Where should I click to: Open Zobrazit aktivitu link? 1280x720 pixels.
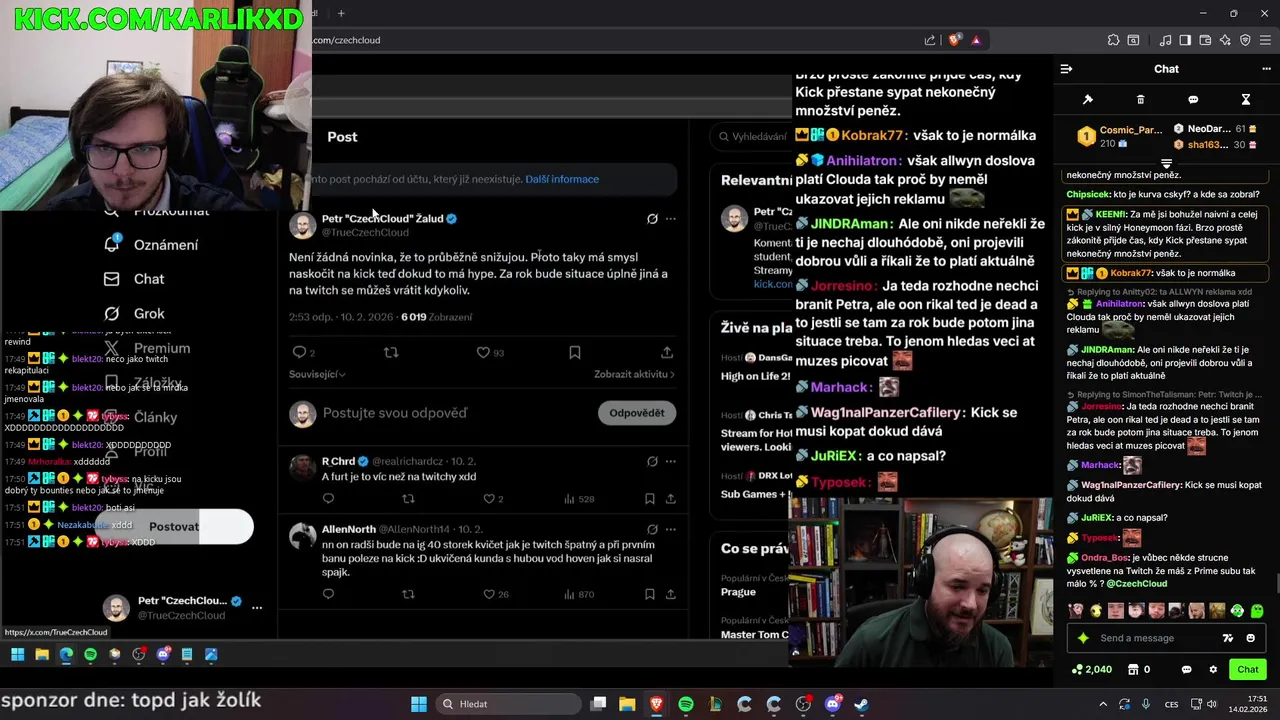pyautogui.click(x=634, y=374)
